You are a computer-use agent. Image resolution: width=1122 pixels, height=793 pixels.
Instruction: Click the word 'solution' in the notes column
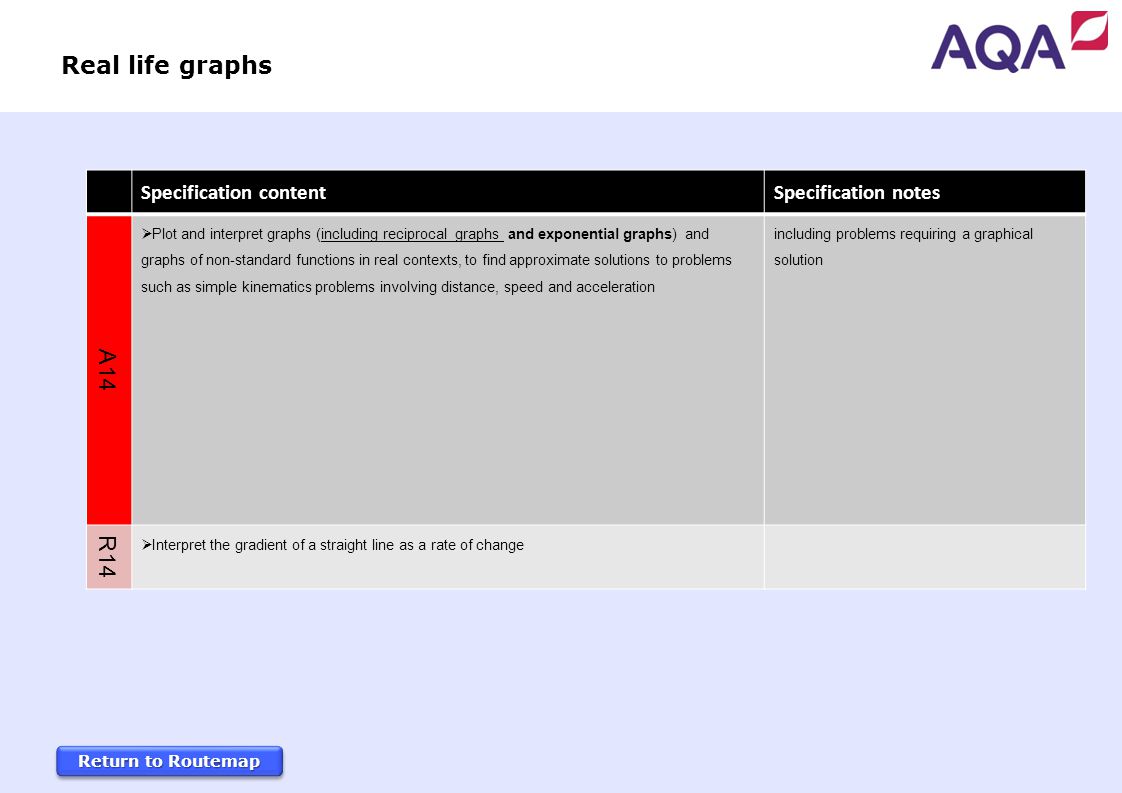[798, 260]
